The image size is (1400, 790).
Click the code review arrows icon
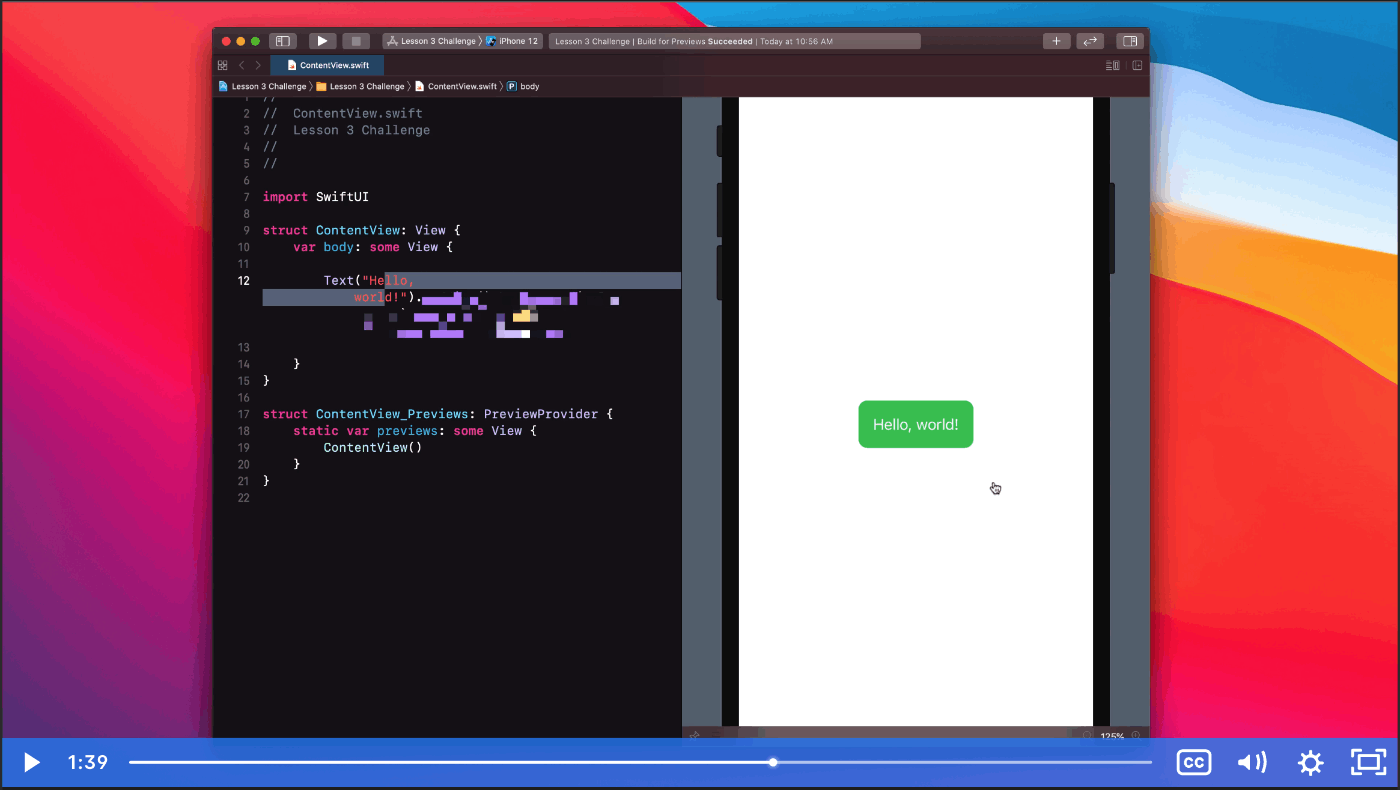pos(1090,40)
